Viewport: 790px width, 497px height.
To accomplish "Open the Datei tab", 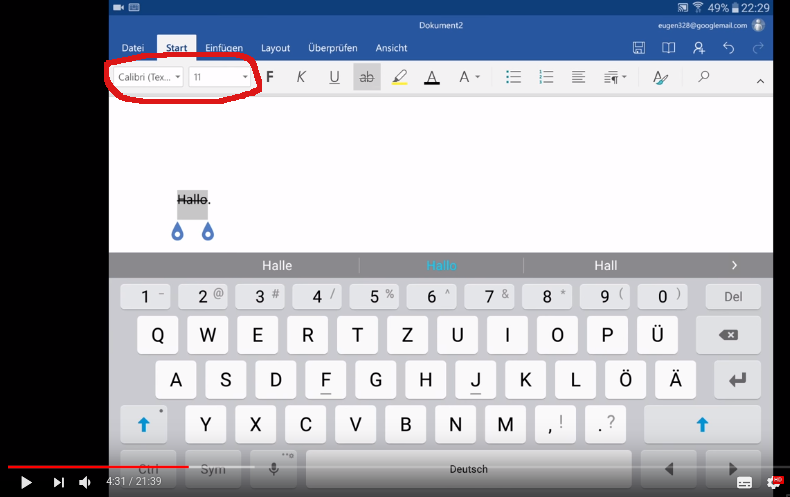I will tap(133, 48).
